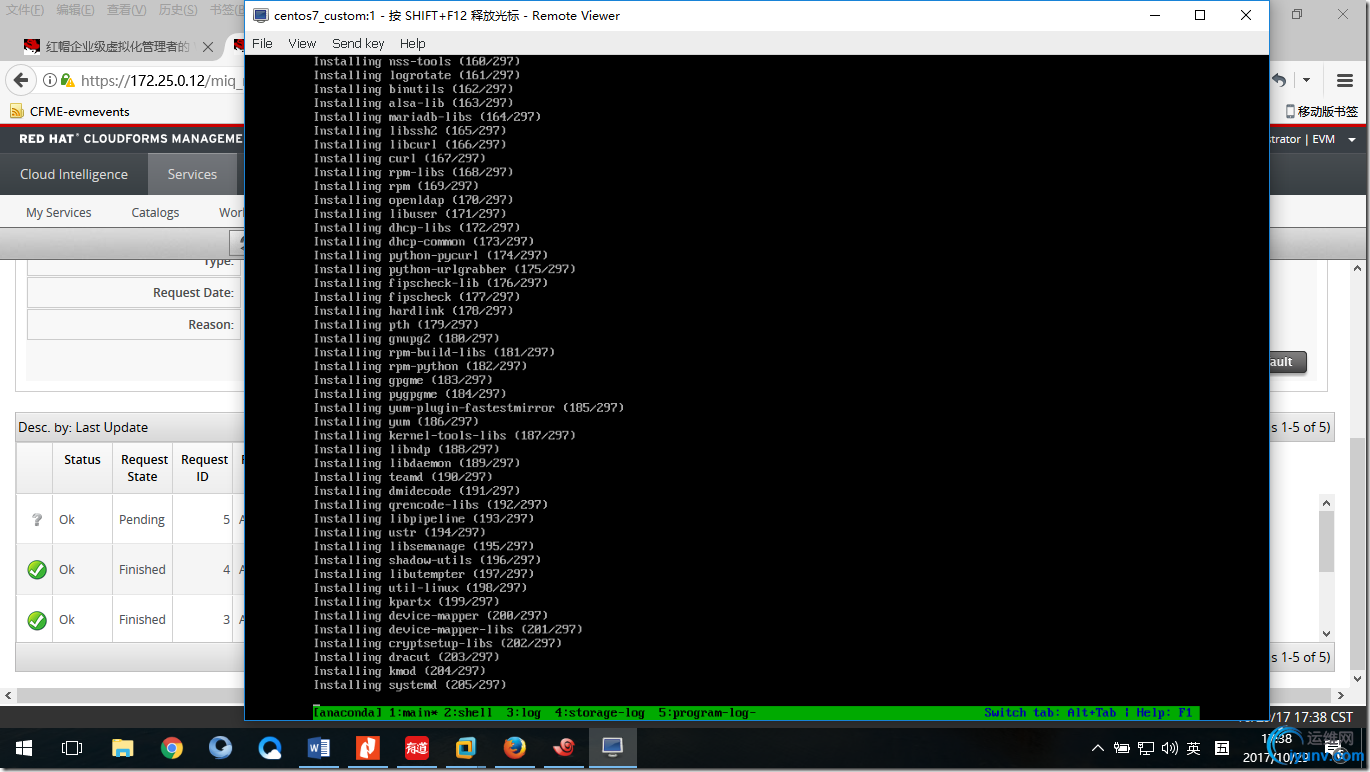This screenshot has height=772, width=1370.
Task: Click the Firefox undo arrow toolbar icon
Action: (x=1279, y=80)
